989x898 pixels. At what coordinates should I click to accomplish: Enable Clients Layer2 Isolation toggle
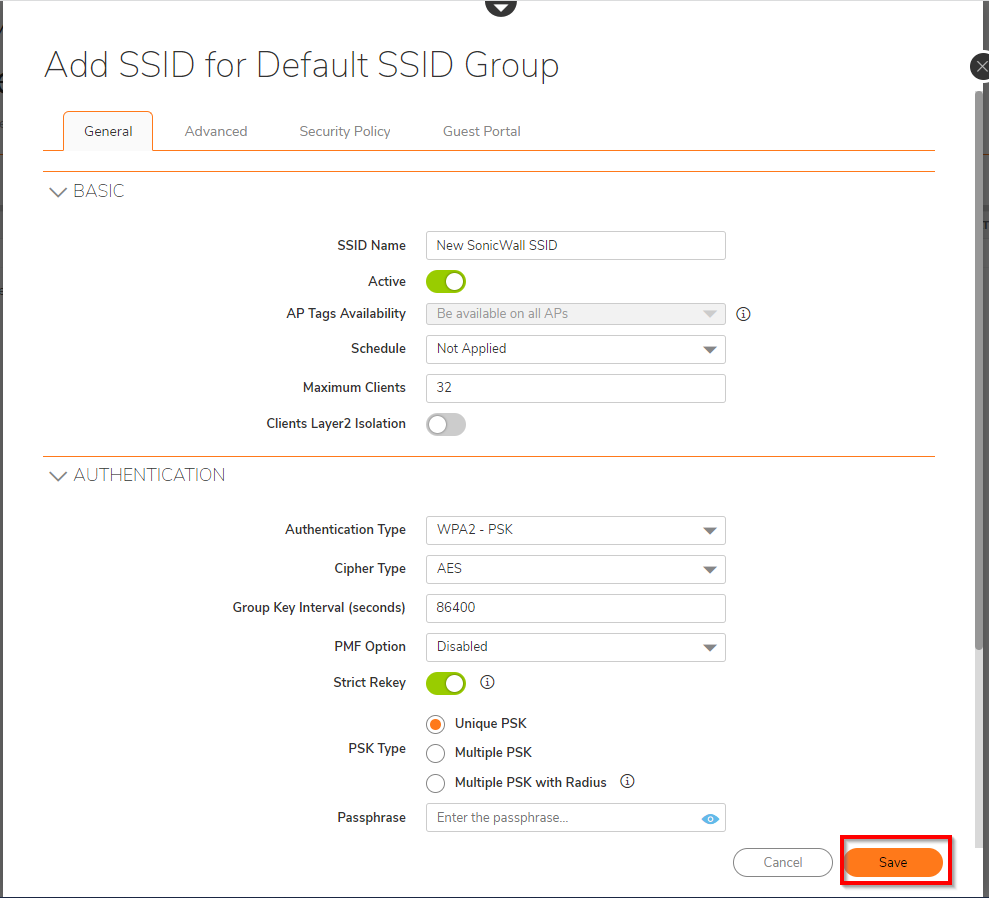[x=446, y=424]
